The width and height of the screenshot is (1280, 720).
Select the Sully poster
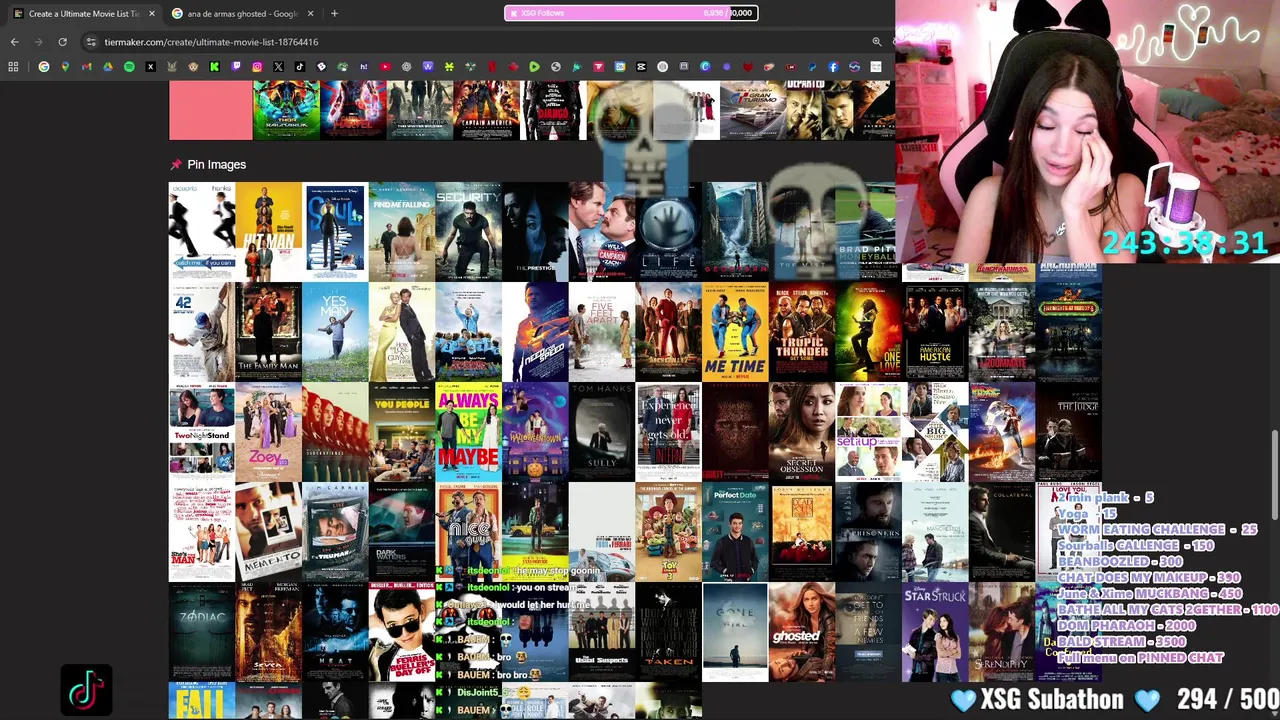coord(602,432)
